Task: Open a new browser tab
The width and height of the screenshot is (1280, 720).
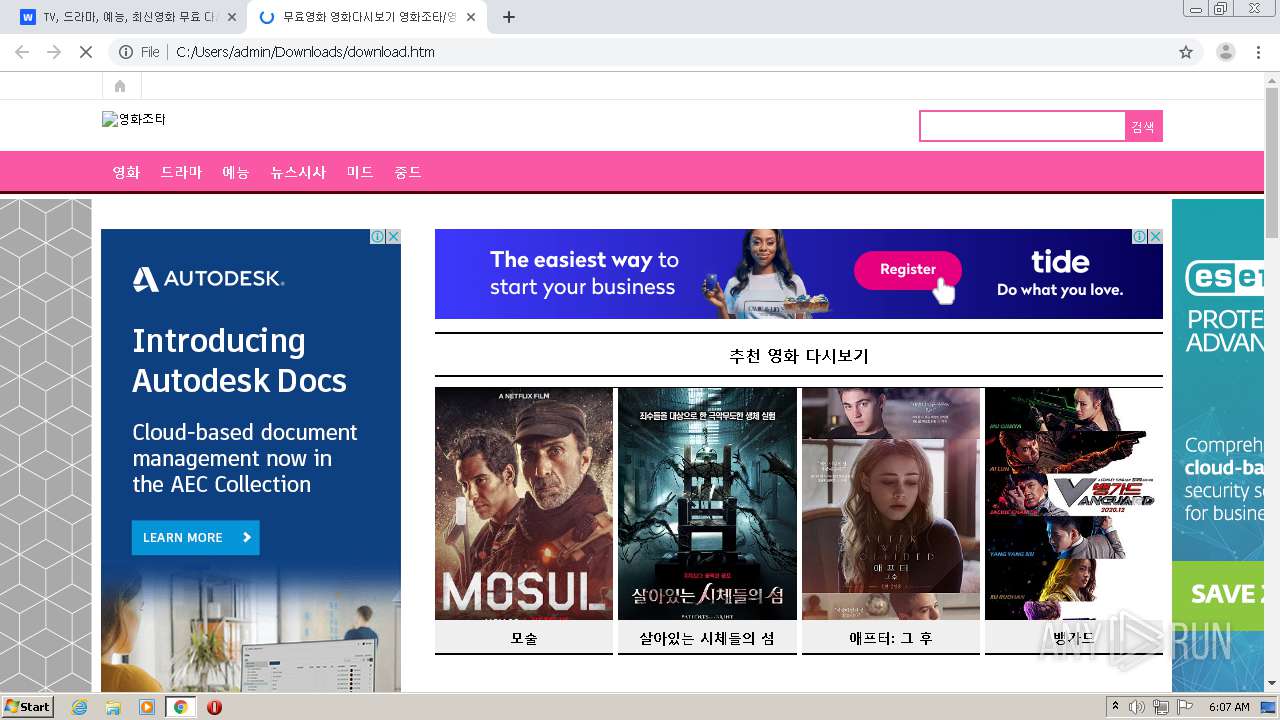Action: tap(509, 17)
